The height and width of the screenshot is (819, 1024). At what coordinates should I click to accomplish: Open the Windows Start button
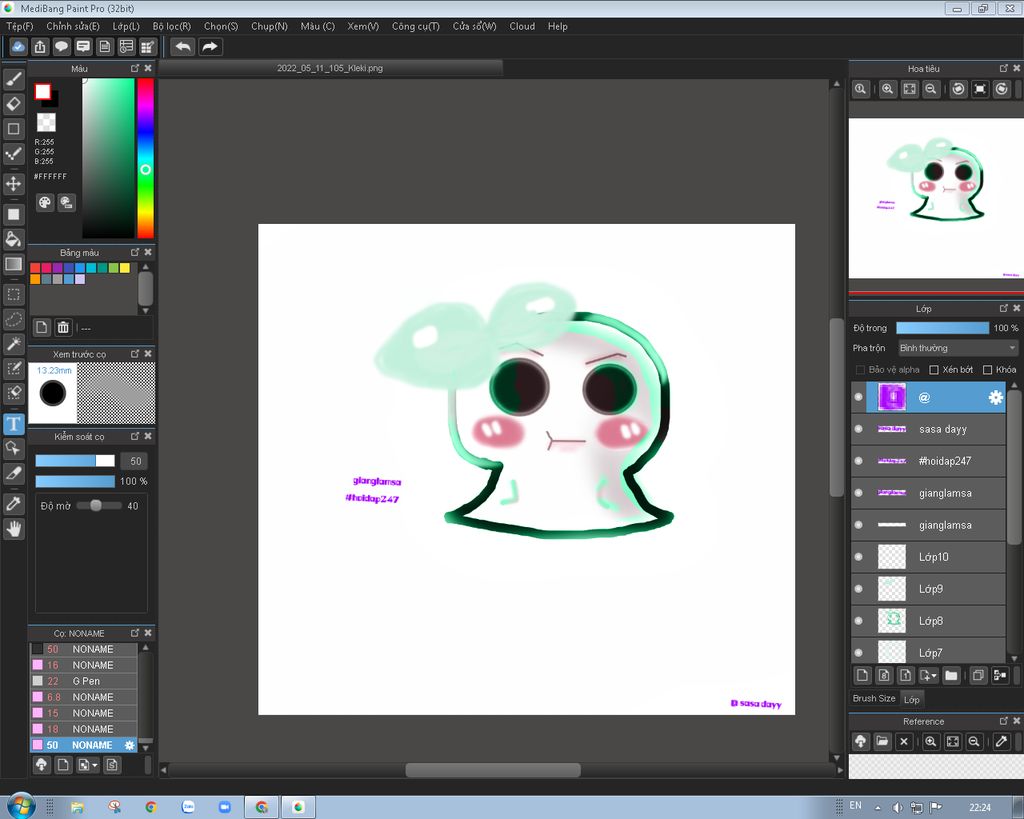(x=20, y=807)
